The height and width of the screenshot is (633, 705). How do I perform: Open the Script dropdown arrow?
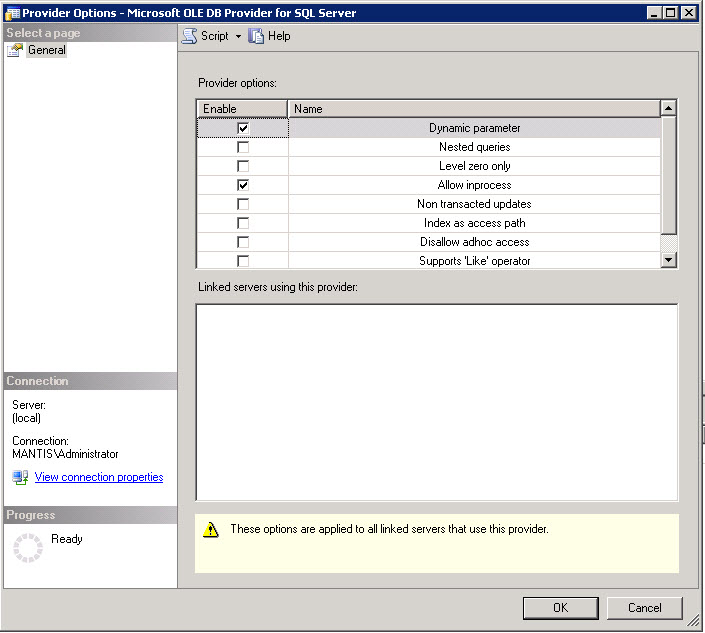[x=238, y=36]
